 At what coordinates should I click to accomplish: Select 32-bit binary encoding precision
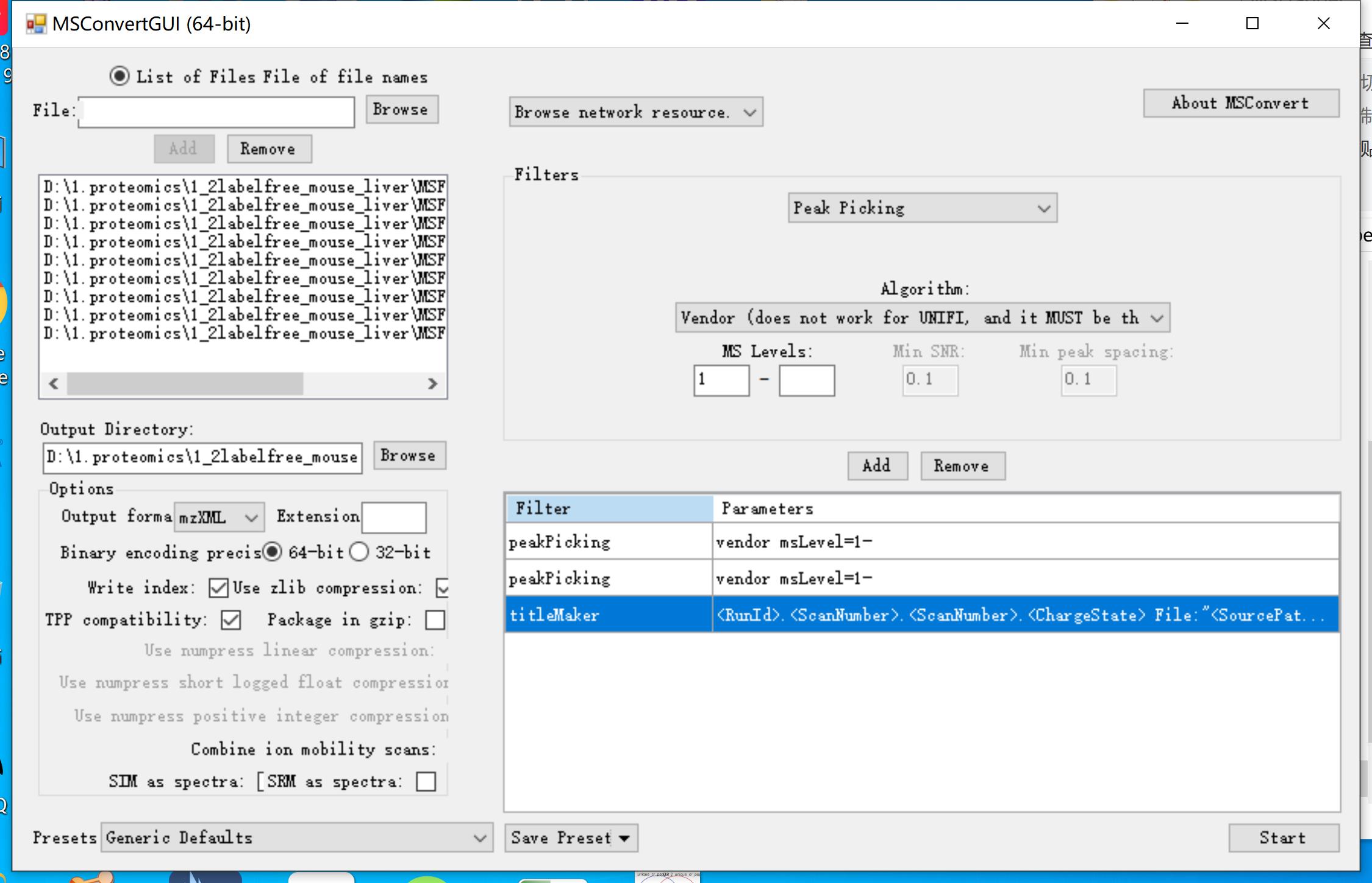click(x=360, y=552)
